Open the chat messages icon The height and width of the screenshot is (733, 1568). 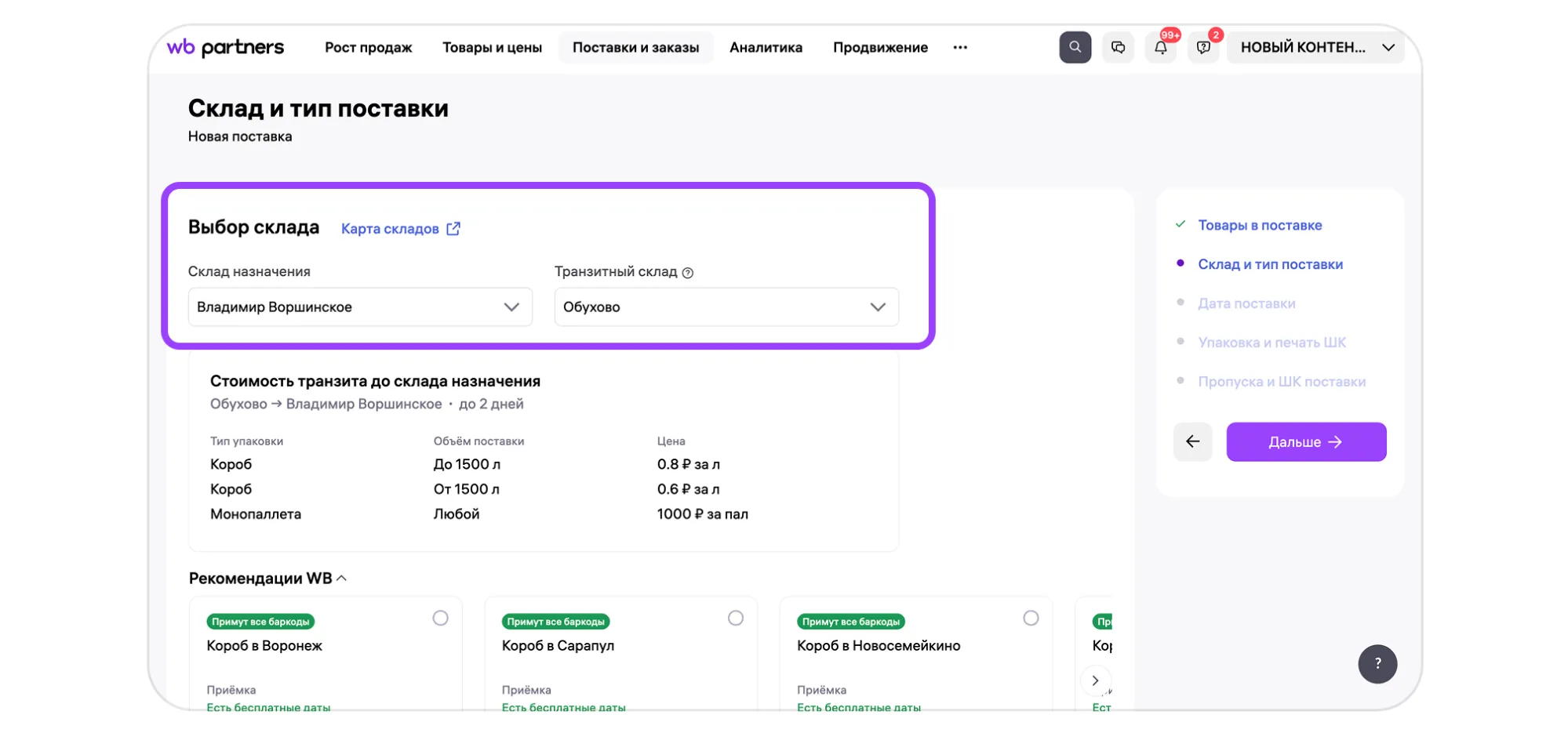coord(1118,47)
